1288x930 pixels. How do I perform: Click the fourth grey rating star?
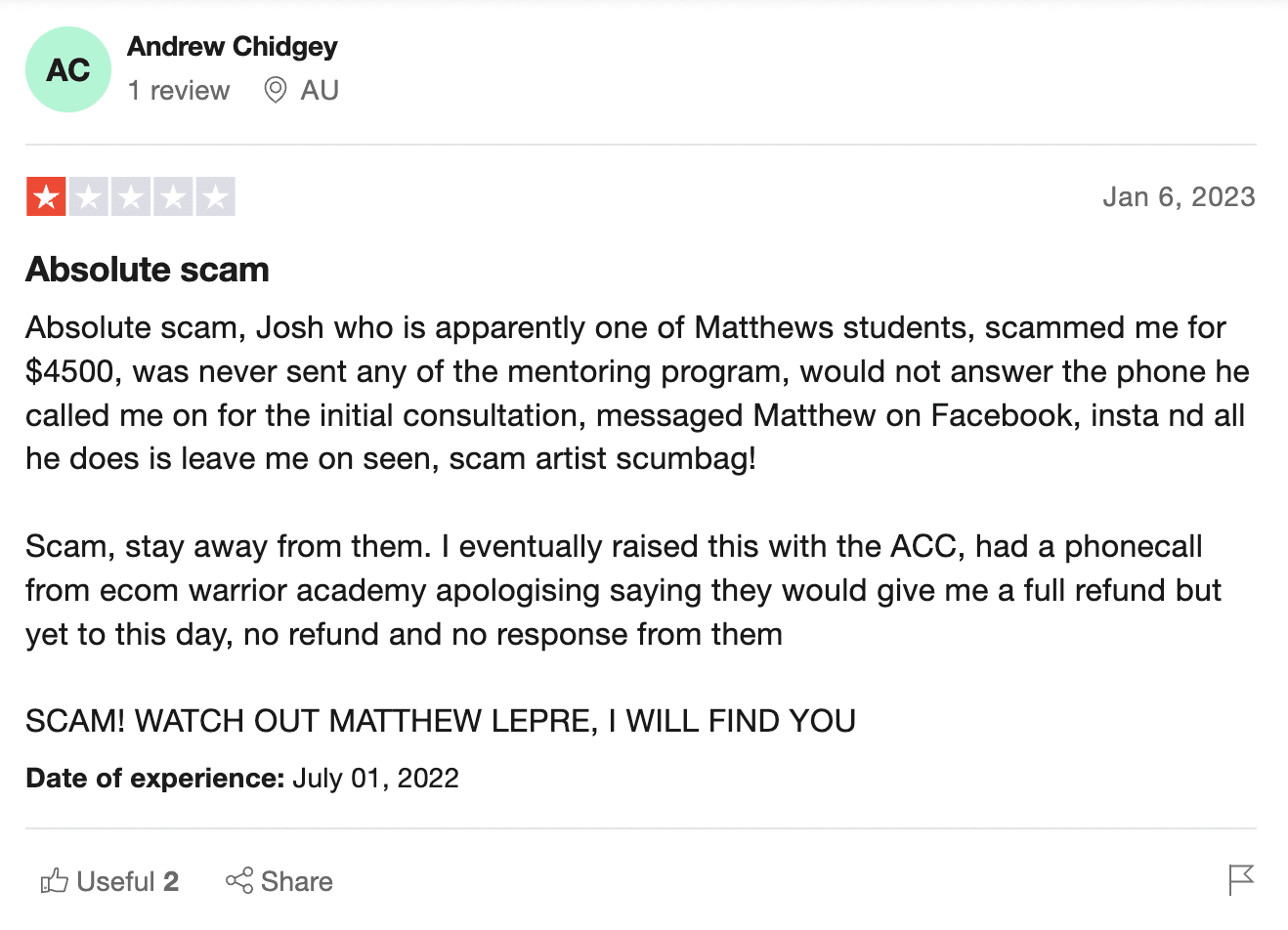pos(173,196)
